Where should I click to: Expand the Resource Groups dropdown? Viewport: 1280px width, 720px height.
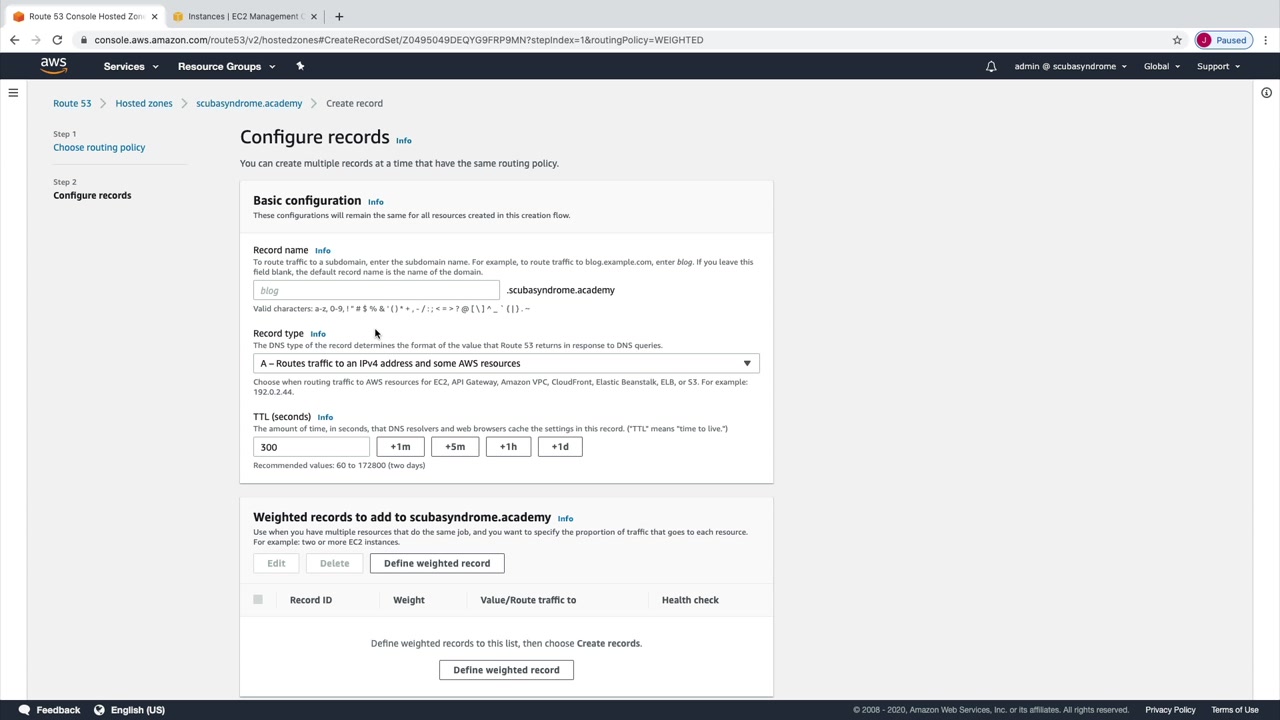pyautogui.click(x=226, y=66)
